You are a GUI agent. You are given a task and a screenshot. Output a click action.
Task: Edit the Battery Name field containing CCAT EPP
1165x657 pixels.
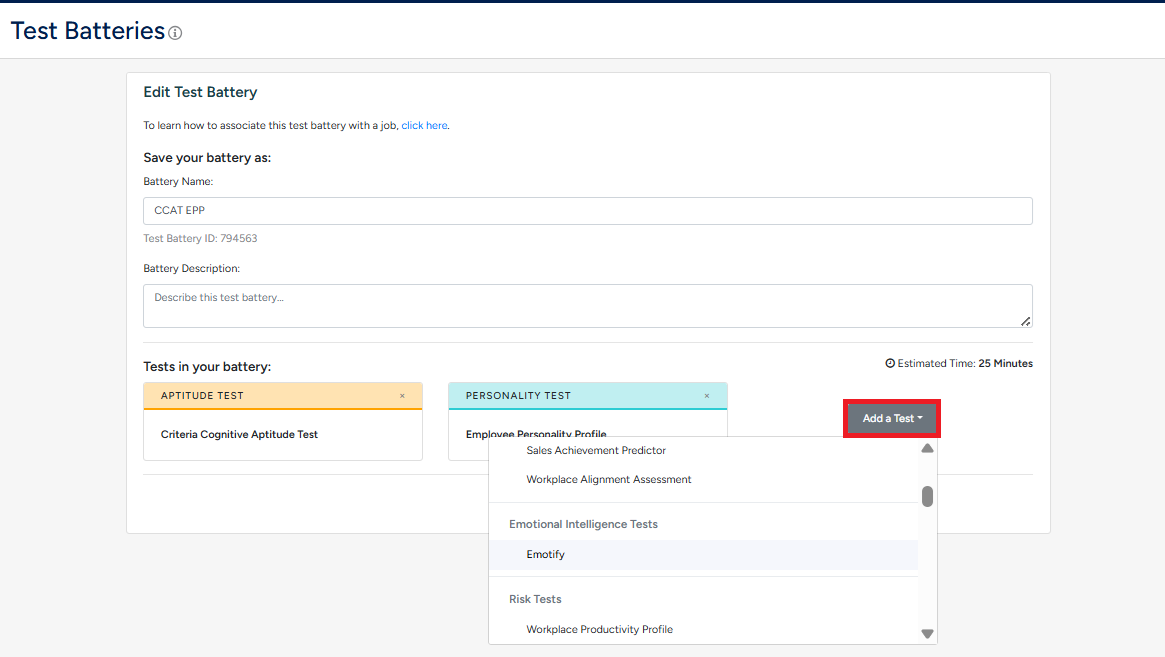point(588,211)
